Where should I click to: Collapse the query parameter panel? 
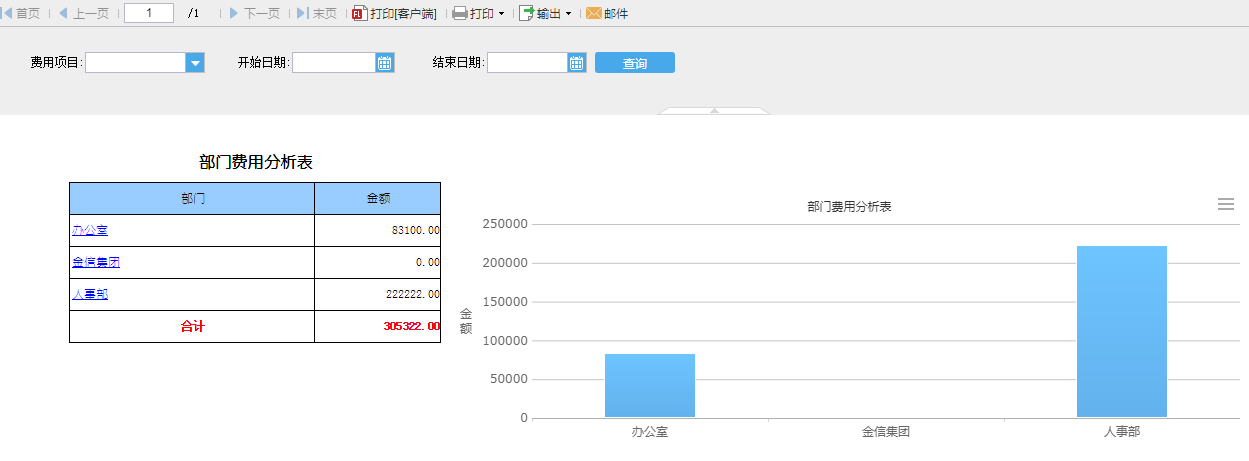714,110
